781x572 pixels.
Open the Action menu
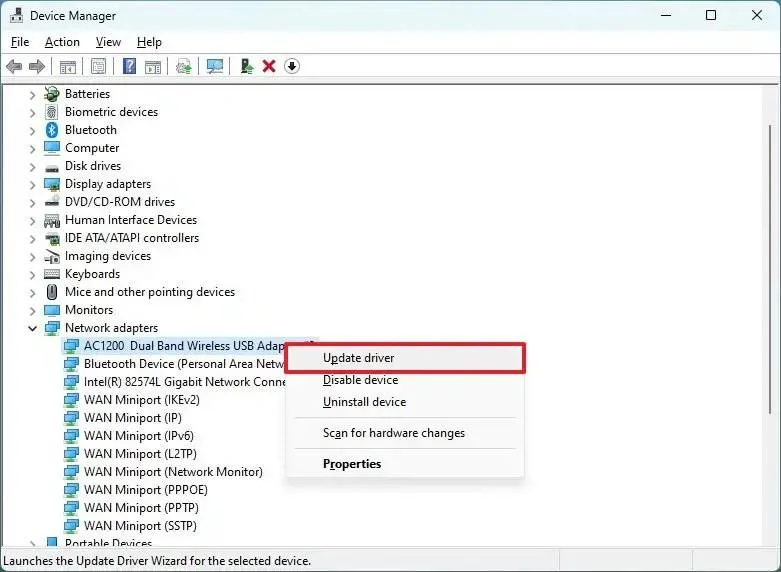pos(62,42)
